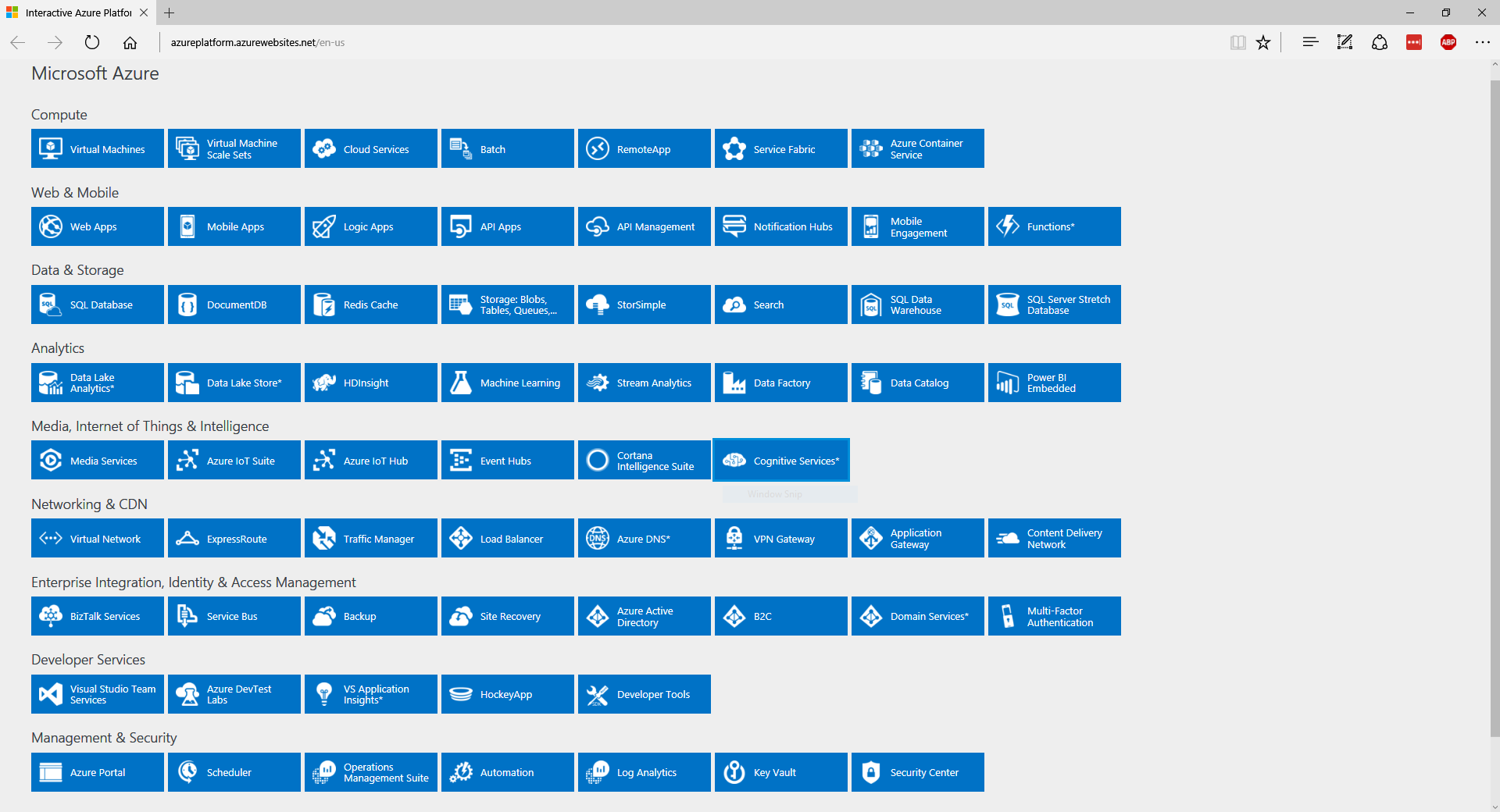Open the SQL Data Warehouse tile
The width and height of the screenshot is (1500, 812).
pos(917,304)
